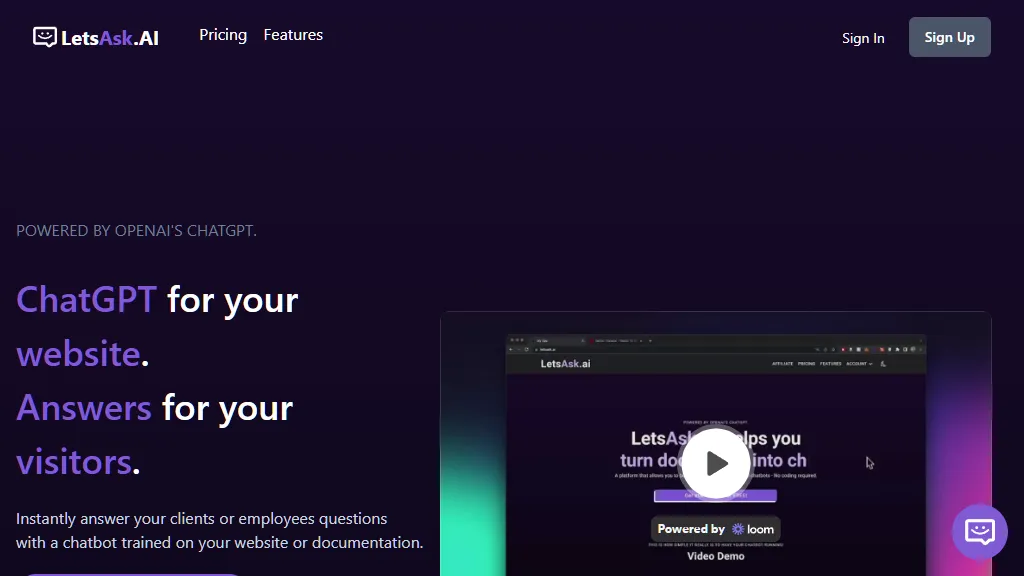
Task: Click the LetsAsk.ai wordmark inside the video preview
Action: point(565,363)
